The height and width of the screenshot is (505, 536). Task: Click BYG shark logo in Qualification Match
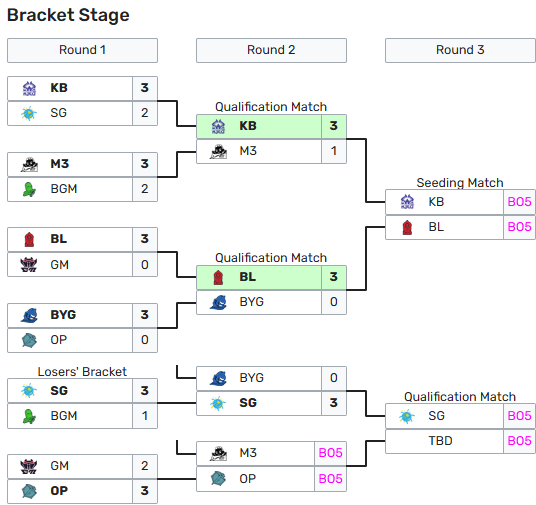[218, 303]
